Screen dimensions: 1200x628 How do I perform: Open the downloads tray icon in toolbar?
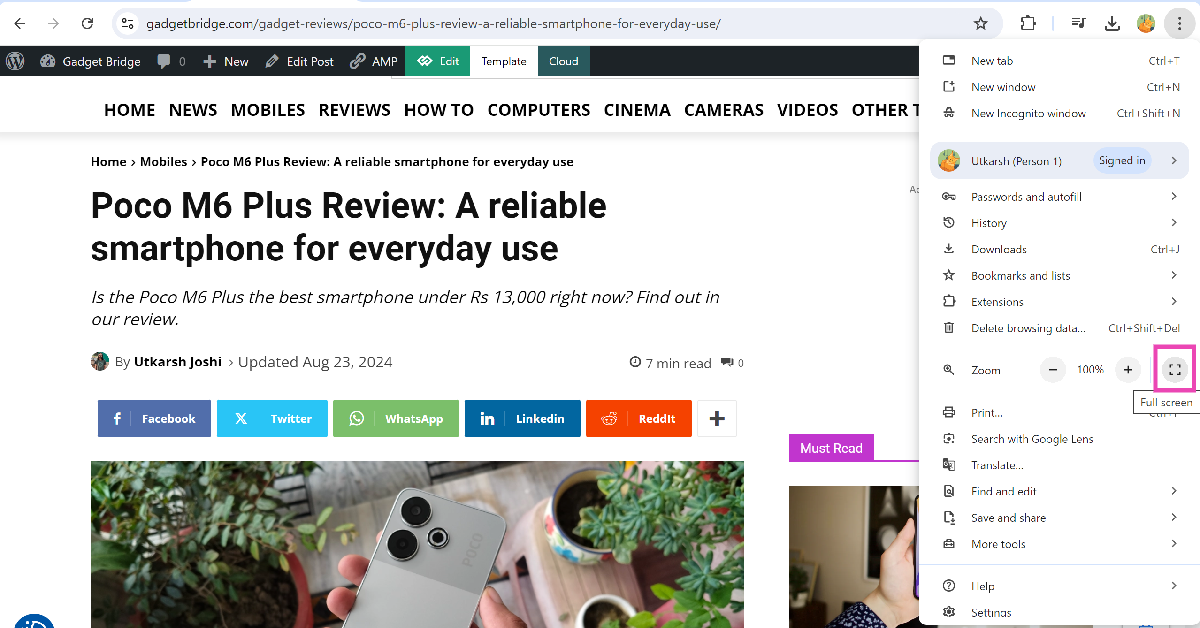[1112, 23]
